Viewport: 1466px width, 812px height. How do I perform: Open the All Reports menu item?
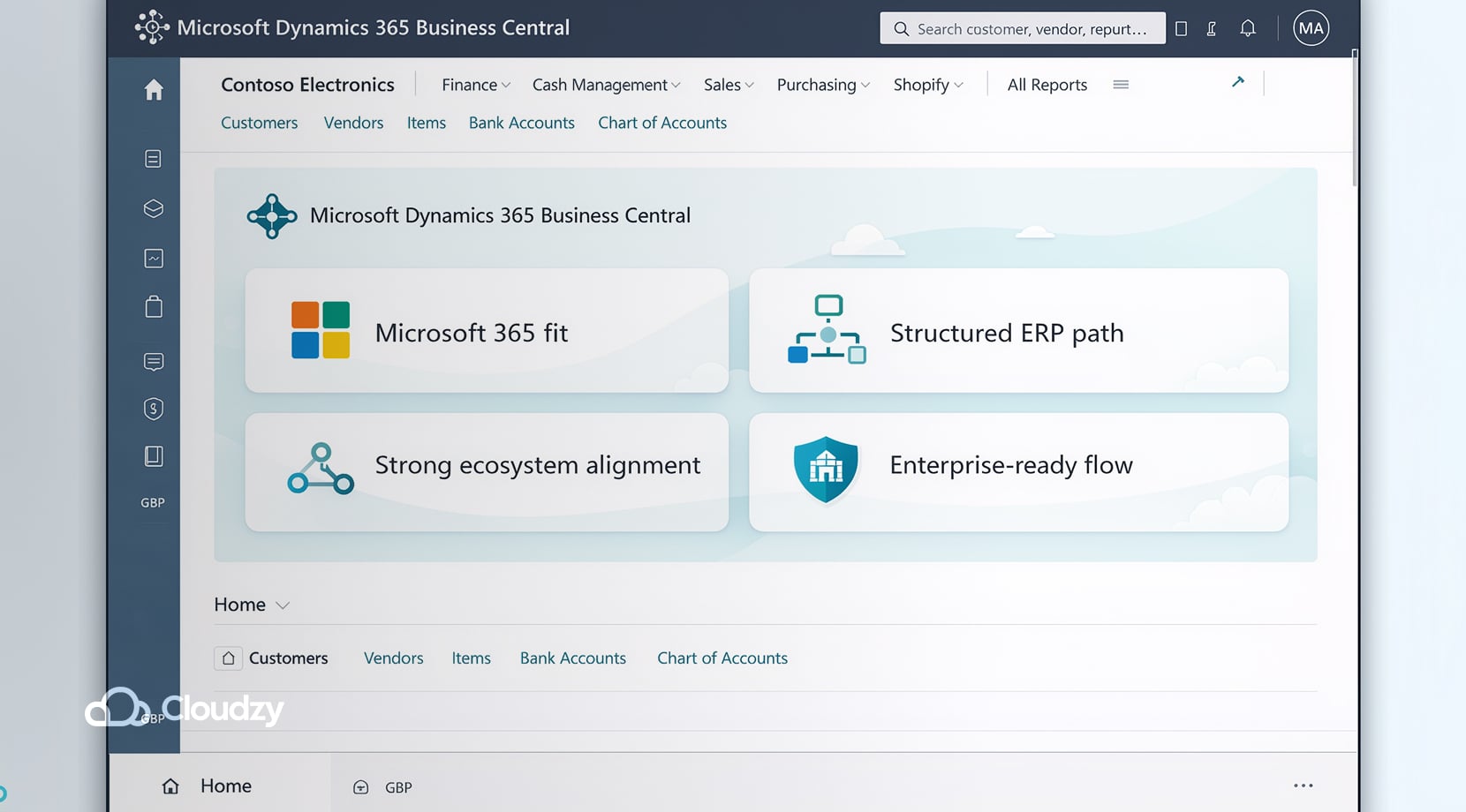1047,85
